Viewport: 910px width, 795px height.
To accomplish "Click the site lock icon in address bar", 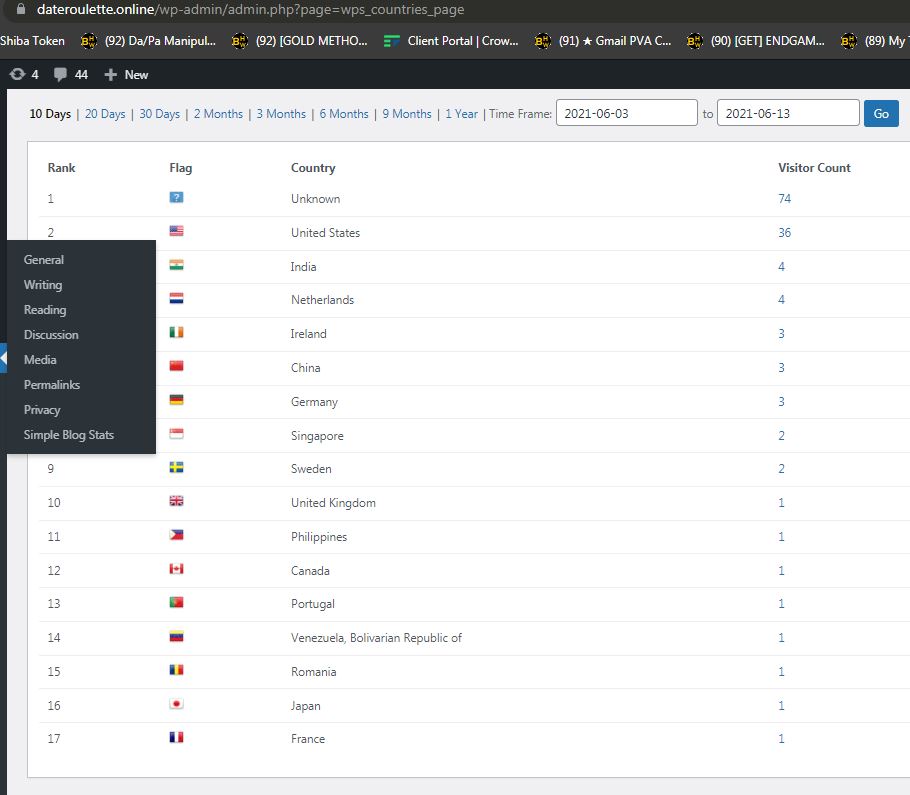I will point(18,9).
